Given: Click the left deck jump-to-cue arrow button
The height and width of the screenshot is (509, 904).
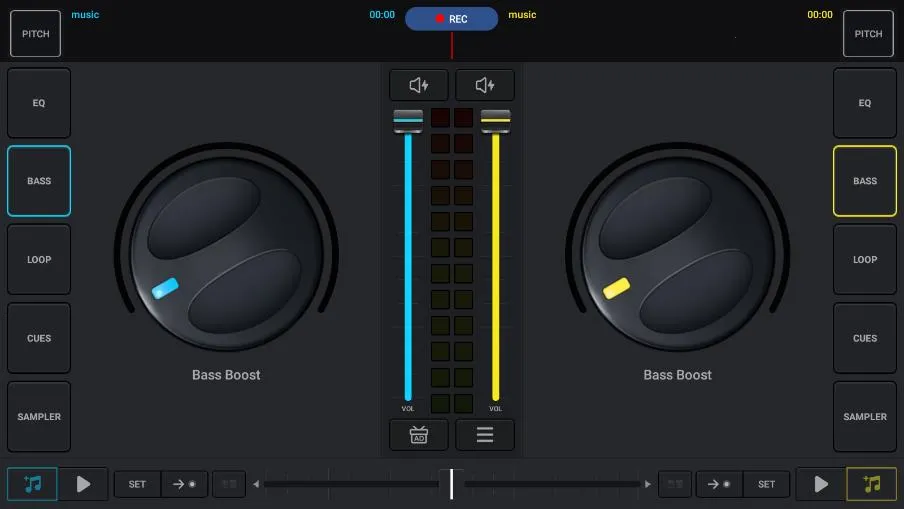Looking at the screenshot, I should (184, 484).
